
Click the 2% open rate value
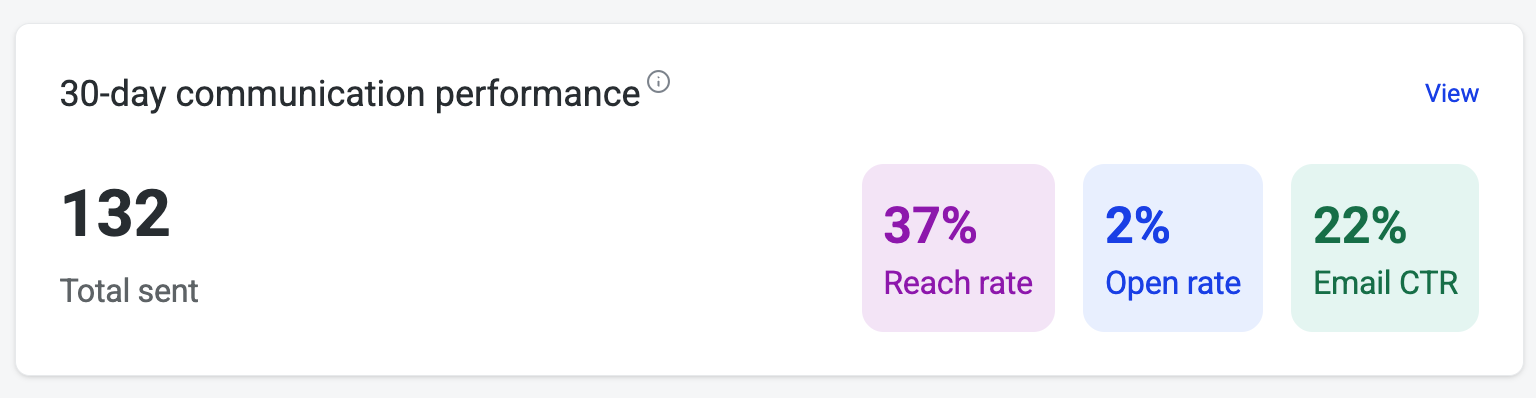[x=1138, y=225]
